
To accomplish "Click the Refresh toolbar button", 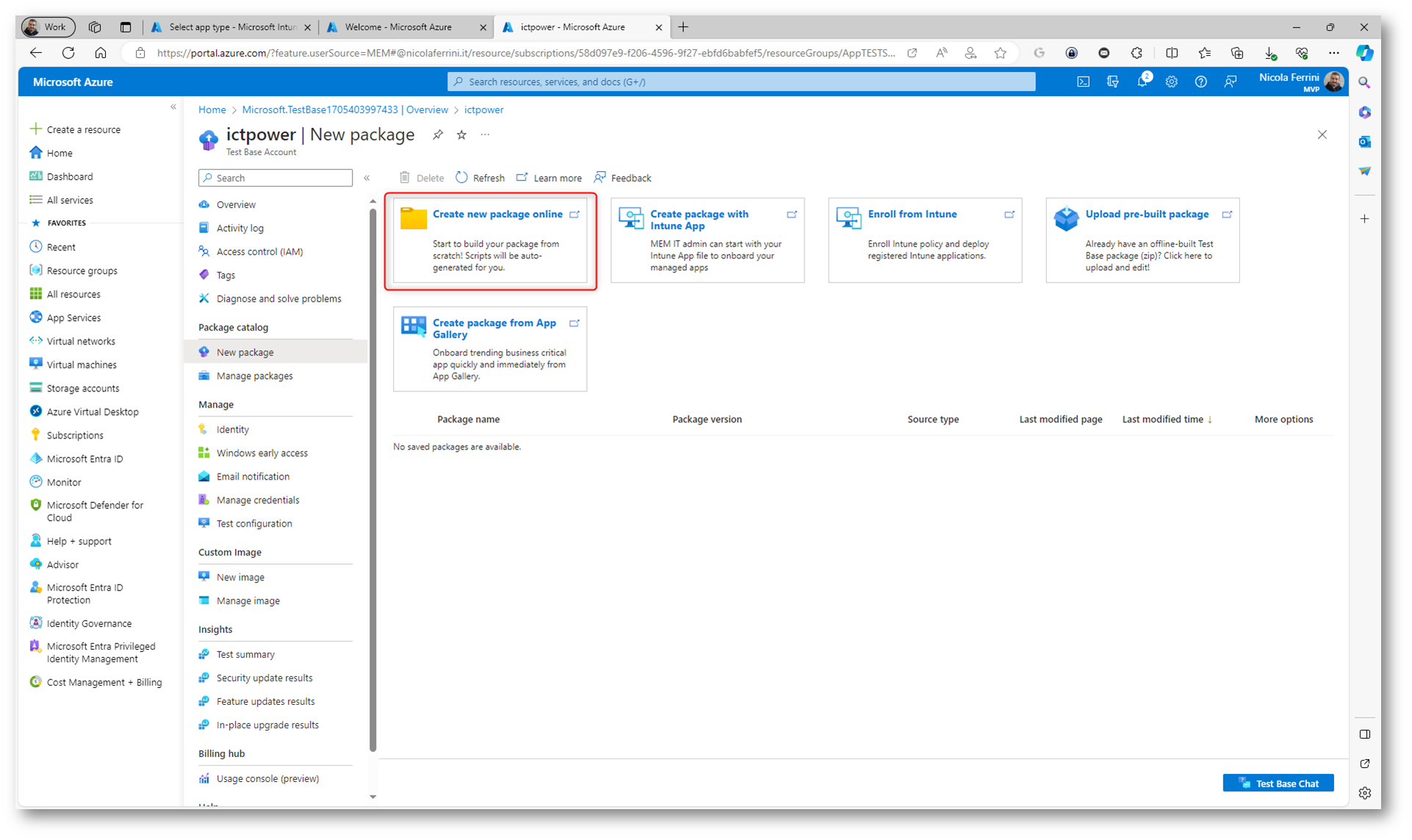I will click(x=480, y=178).
